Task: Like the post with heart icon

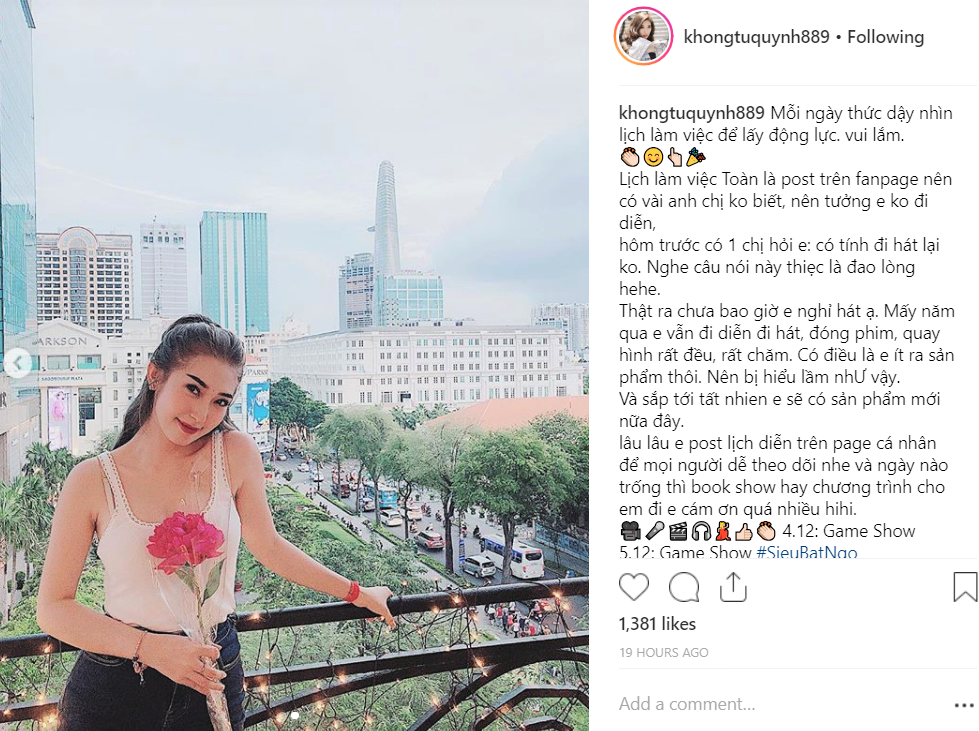Action: [x=634, y=587]
